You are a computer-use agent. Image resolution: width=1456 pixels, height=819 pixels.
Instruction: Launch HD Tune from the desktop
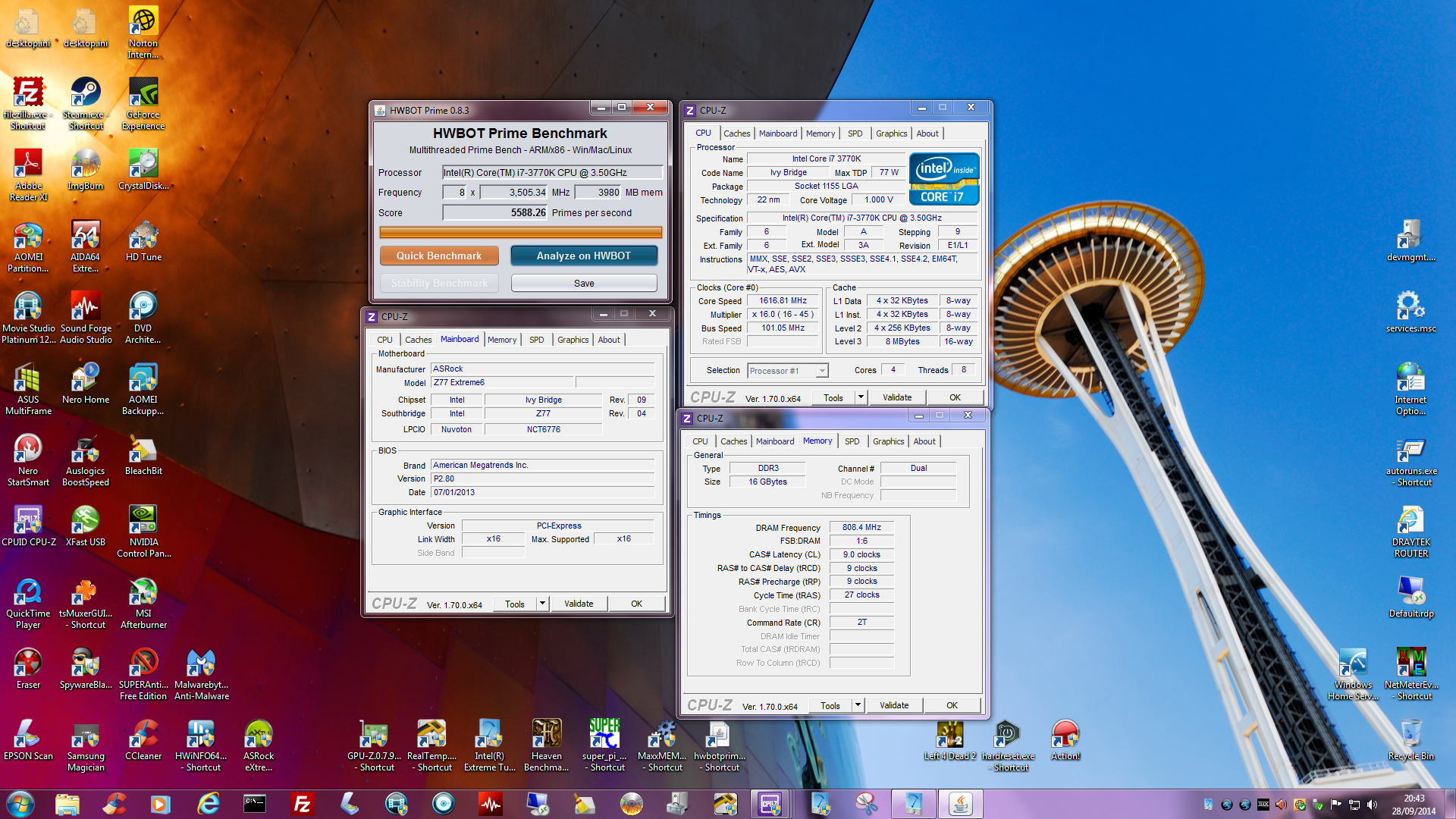point(143,240)
